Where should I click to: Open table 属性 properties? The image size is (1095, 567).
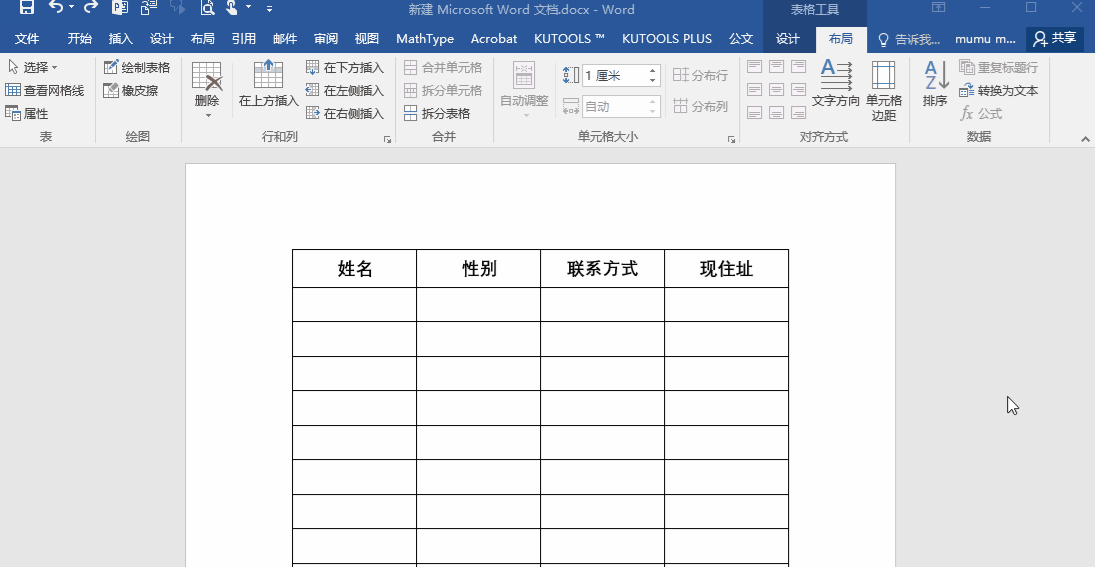click(x=27, y=113)
